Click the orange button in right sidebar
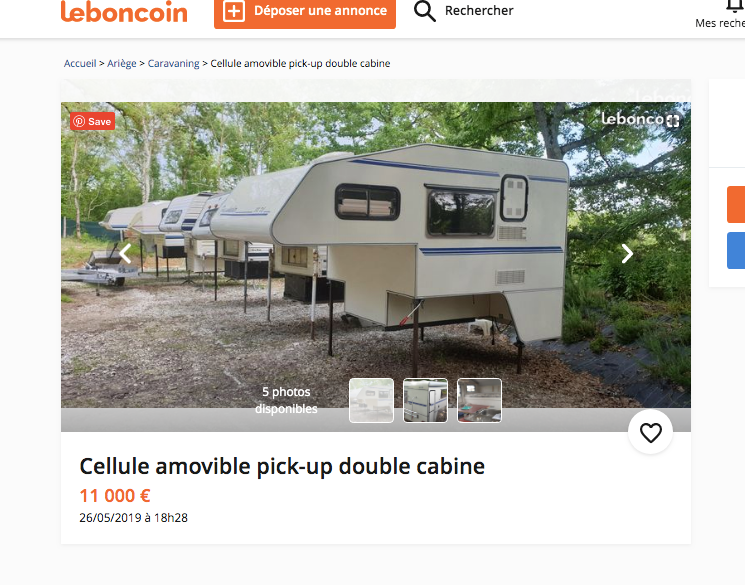 [736, 204]
